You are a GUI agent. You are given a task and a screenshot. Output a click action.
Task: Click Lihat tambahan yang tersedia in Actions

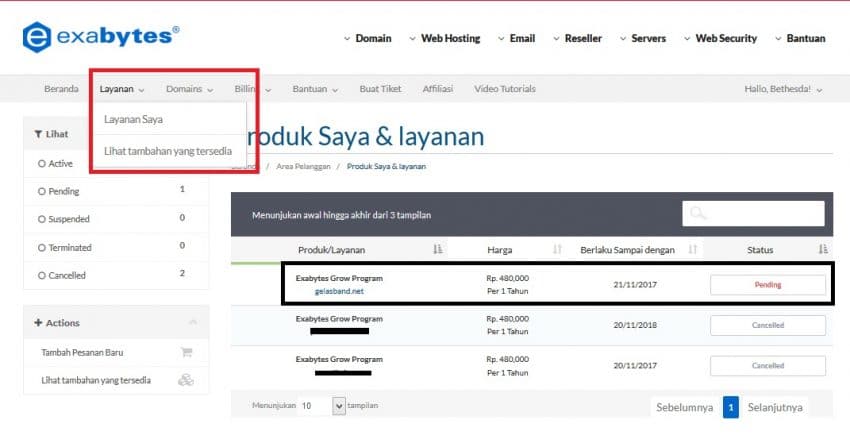pos(96,380)
